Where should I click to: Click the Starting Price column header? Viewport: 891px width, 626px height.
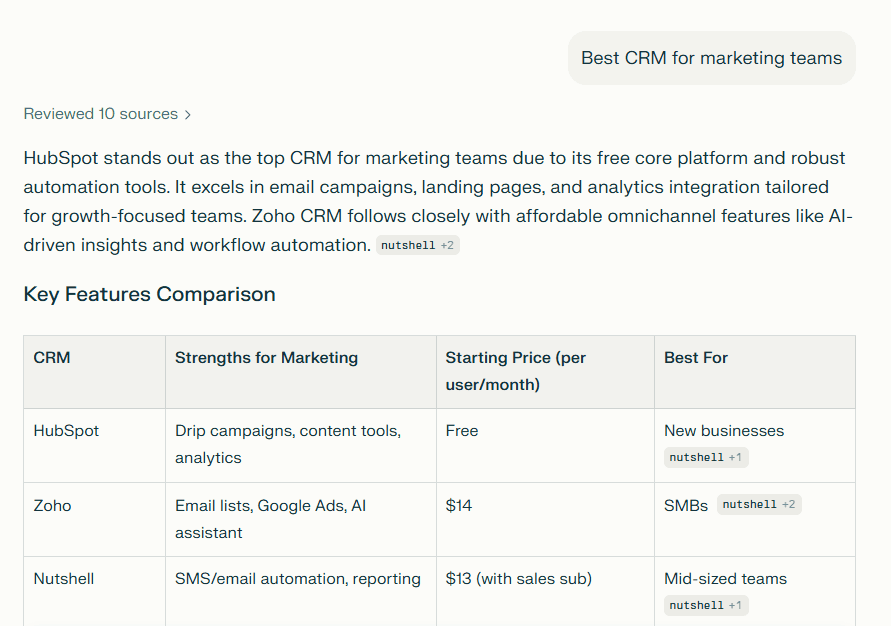tap(516, 371)
